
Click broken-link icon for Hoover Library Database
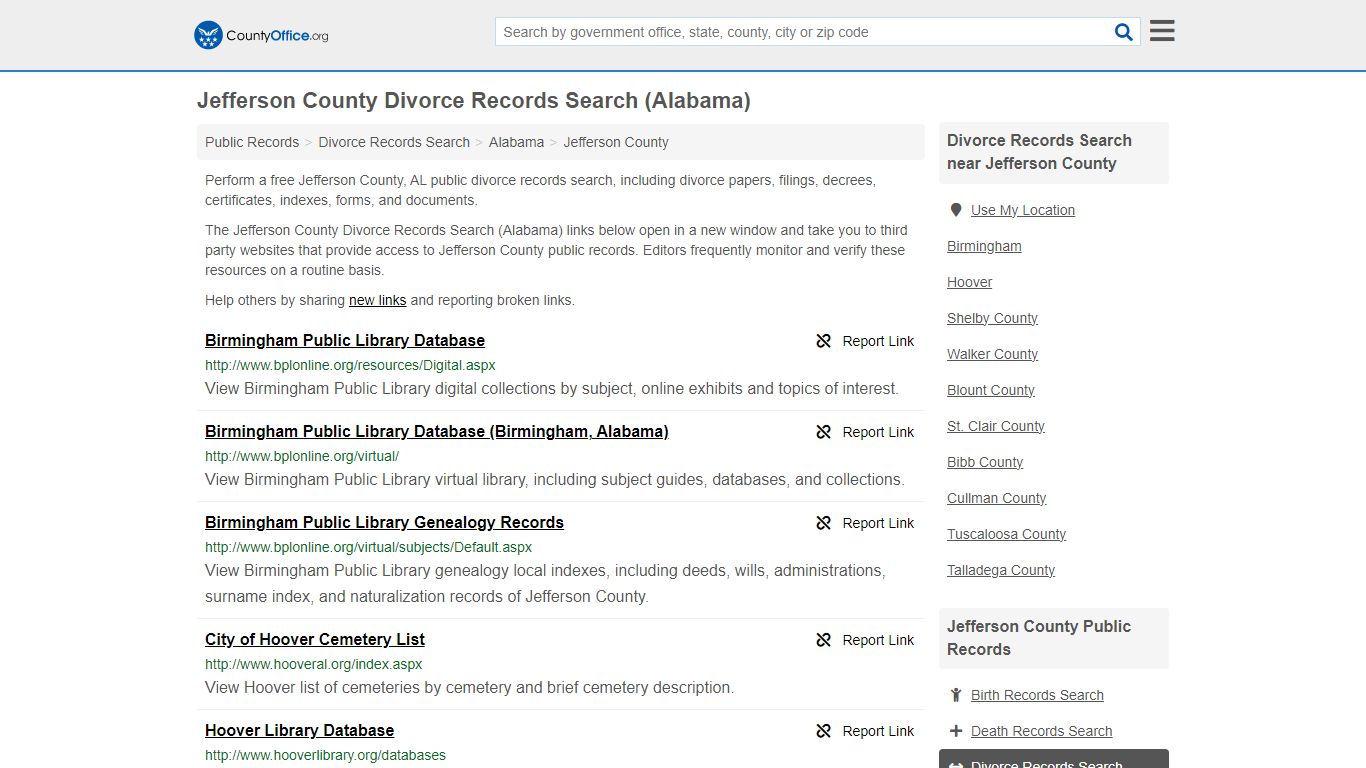[x=824, y=731]
